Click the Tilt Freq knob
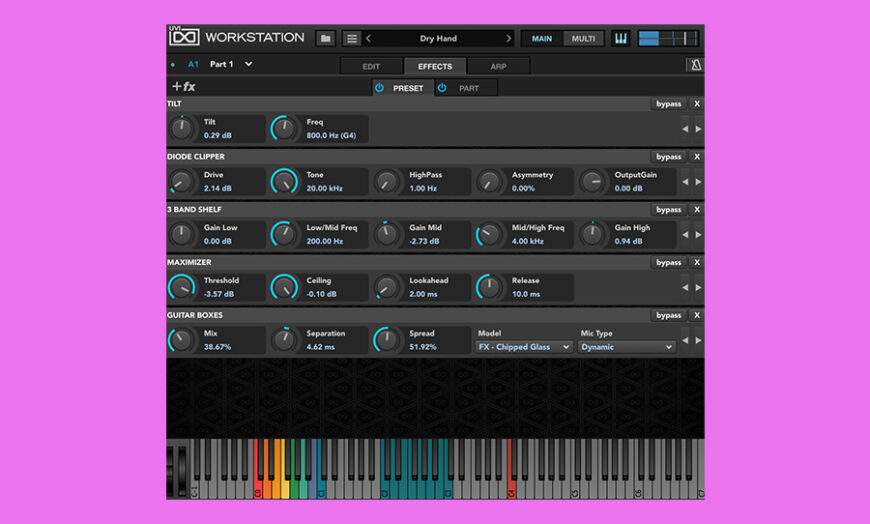 pyautogui.click(x=284, y=128)
